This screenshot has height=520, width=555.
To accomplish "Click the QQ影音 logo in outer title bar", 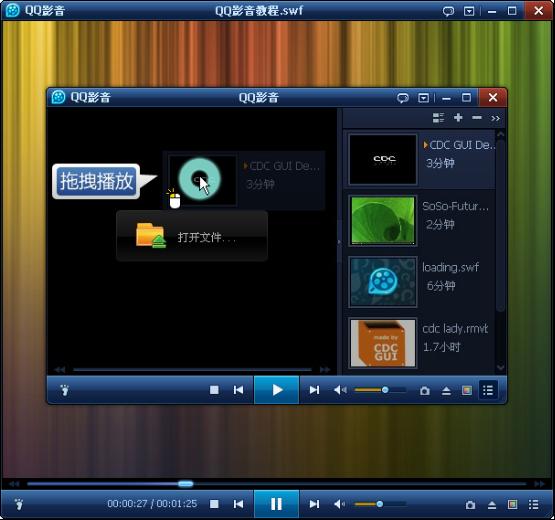I will click(13, 11).
